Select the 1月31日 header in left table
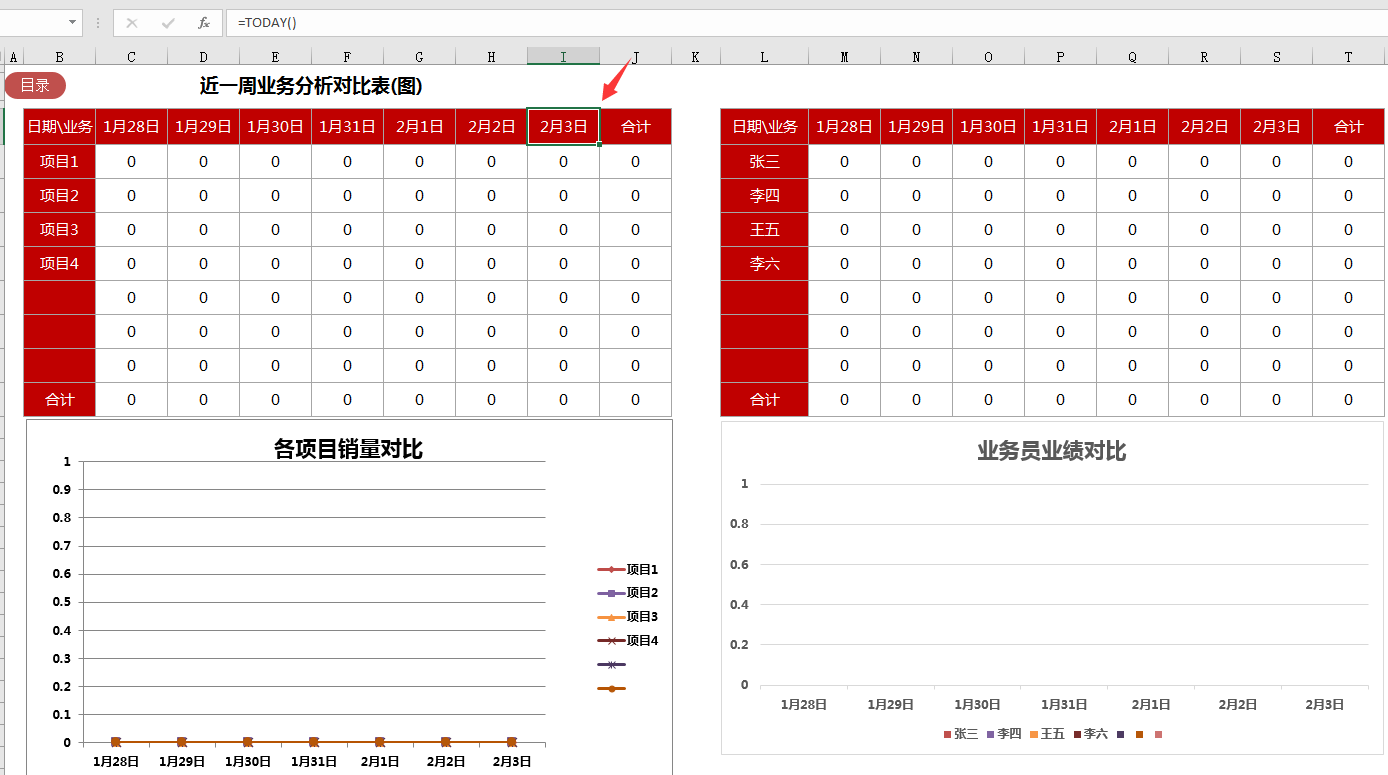This screenshot has height=775, width=1388. pyautogui.click(x=347, y=127)
